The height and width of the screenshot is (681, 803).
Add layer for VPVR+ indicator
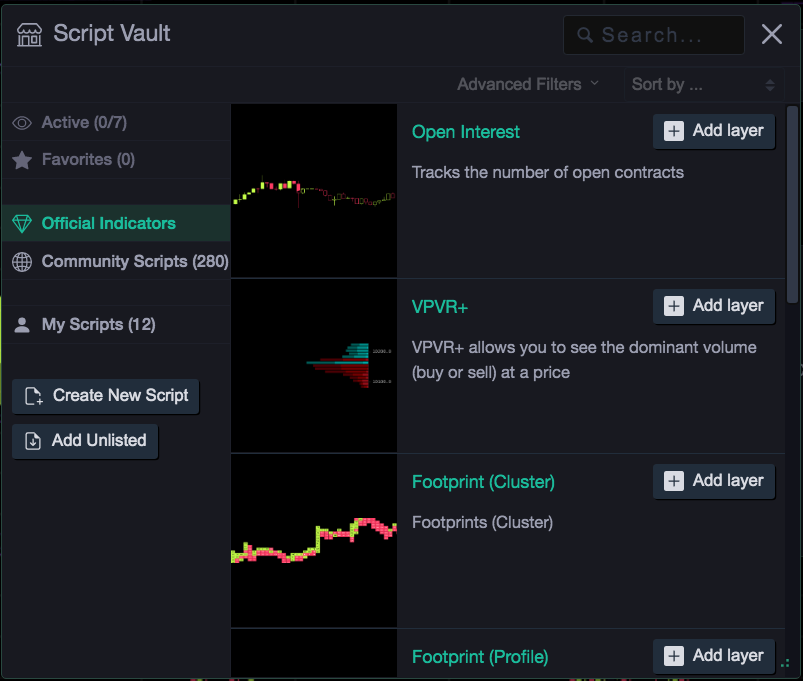click(713, 306)
